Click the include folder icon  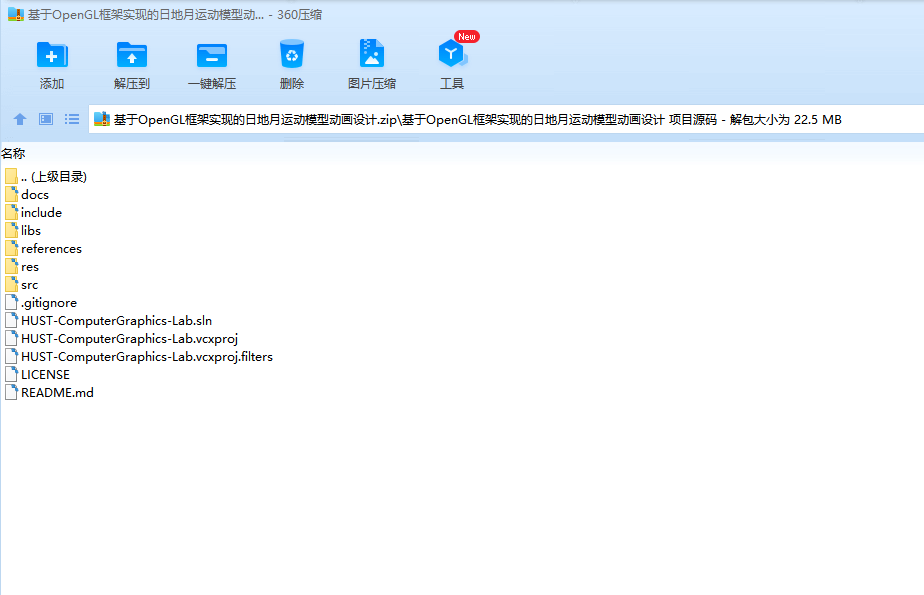click(x=11, y=213)
